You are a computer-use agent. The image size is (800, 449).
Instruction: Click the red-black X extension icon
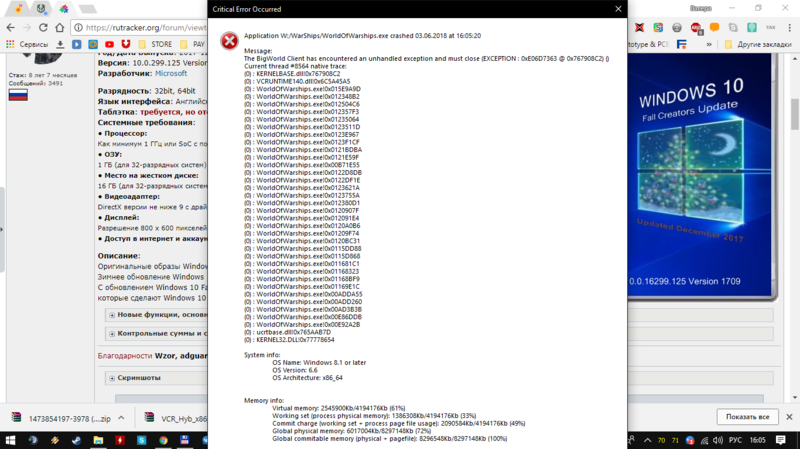pos(639,28)
